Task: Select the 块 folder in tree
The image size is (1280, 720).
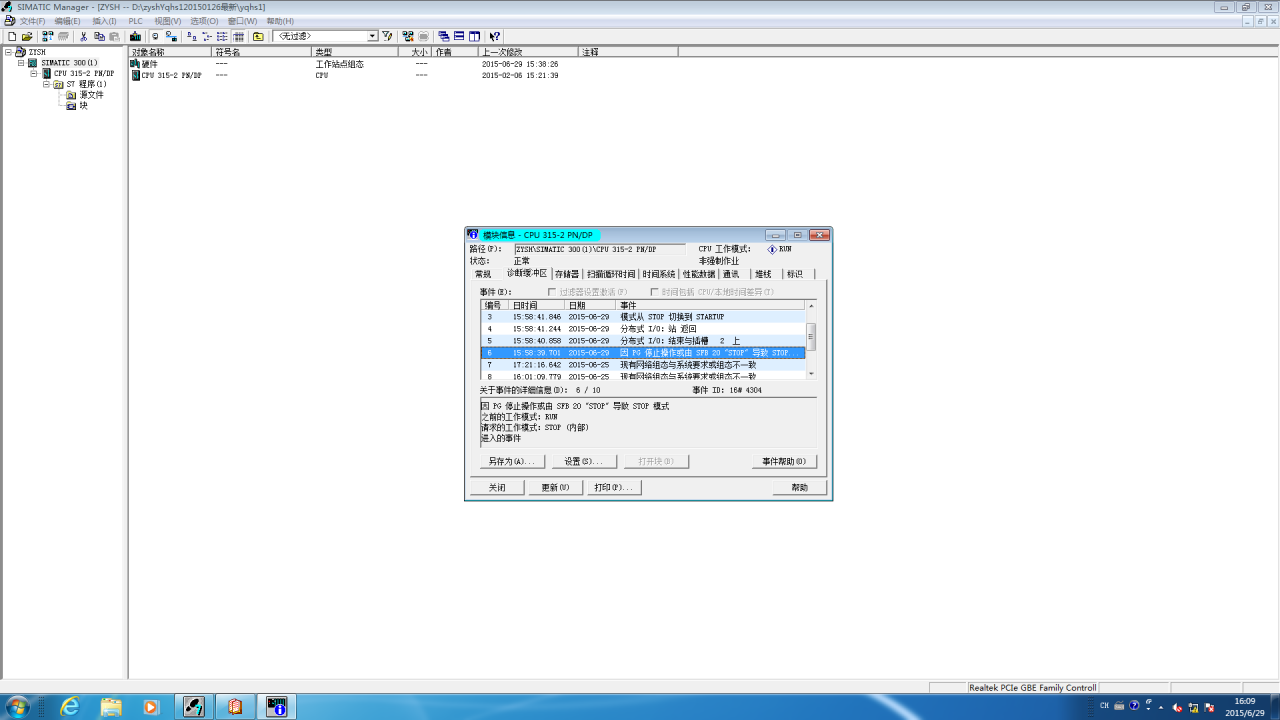Action: tap(84, 105)
